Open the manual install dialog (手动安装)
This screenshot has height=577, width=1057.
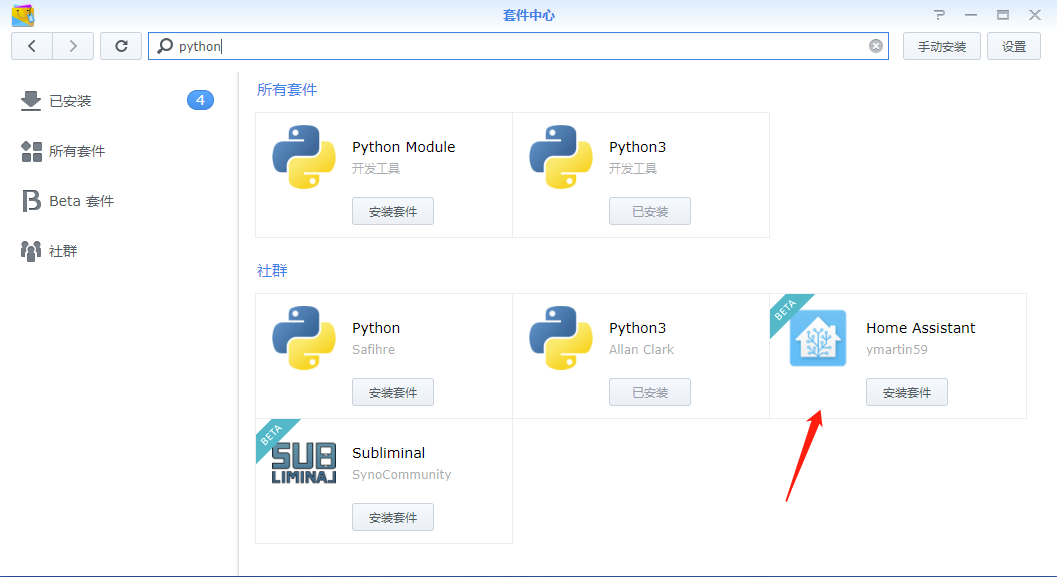point(942,47)
